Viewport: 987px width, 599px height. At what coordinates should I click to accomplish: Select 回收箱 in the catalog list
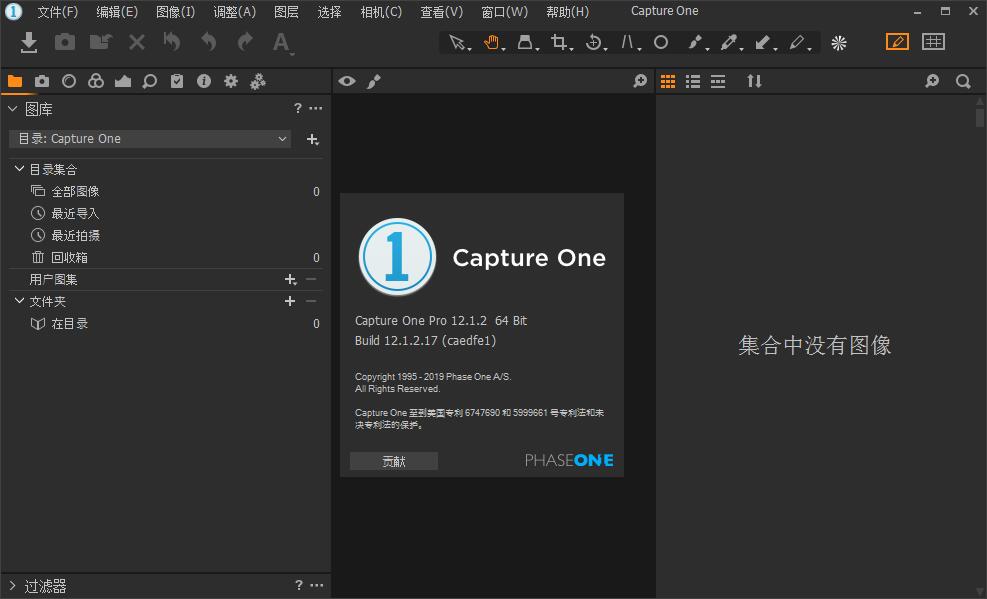click(x=72, y=257)
